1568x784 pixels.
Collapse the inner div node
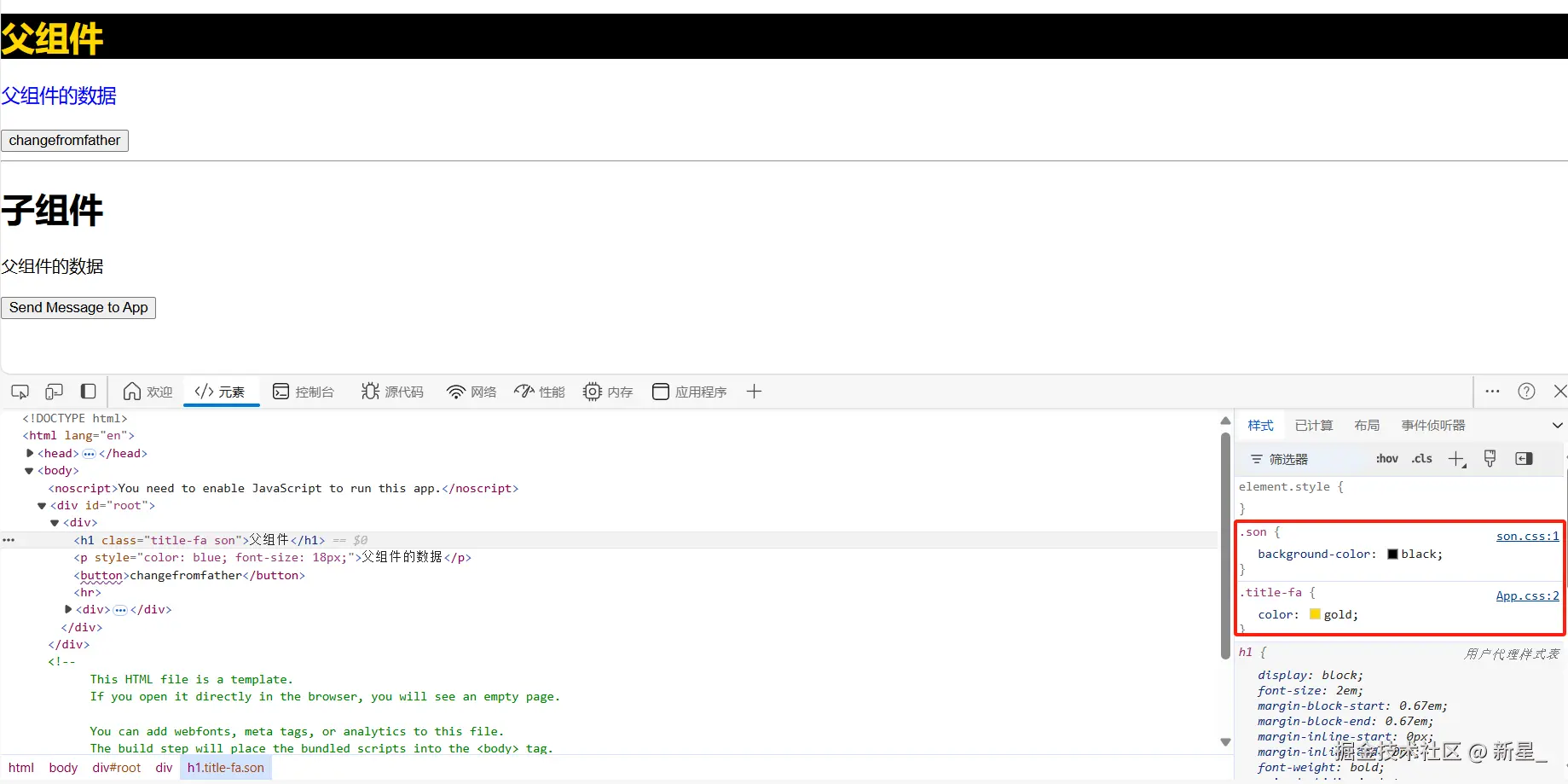click(55, 523)
